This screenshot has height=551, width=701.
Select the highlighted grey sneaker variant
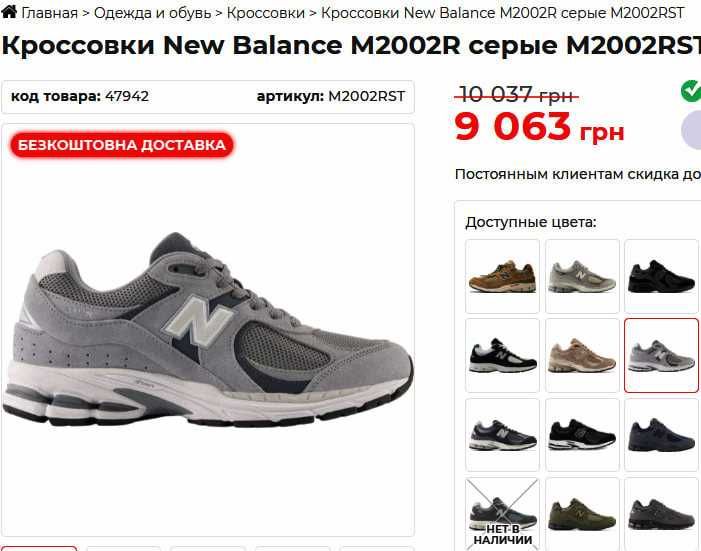point(662,356)
